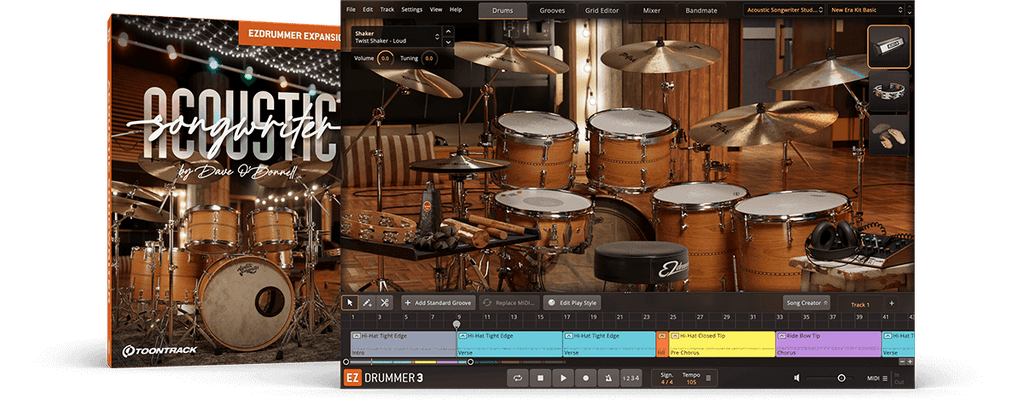
Task: Select the pencil draw tool
Action: (x=367, y=303)
